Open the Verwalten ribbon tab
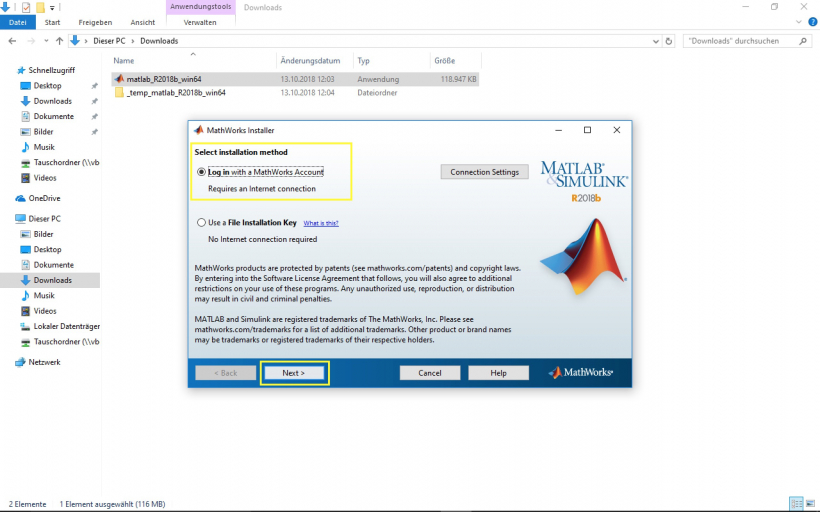The height and width of the screenshot is (512, 820). click(x=200, y=22)
